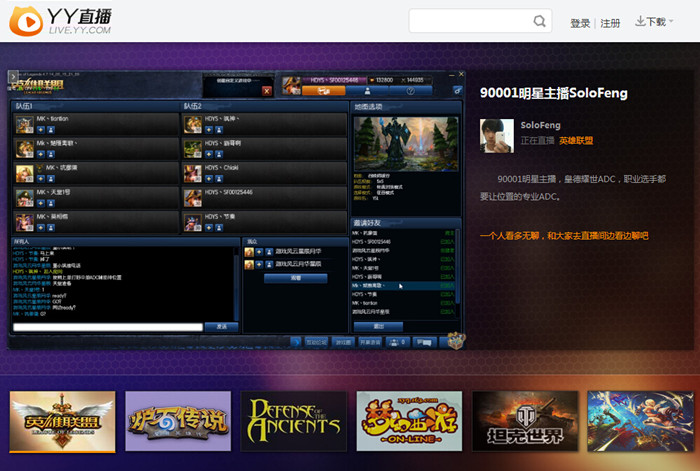
Task: Click the MK 天堂1号 player avatar
Action: pos(25,198)
